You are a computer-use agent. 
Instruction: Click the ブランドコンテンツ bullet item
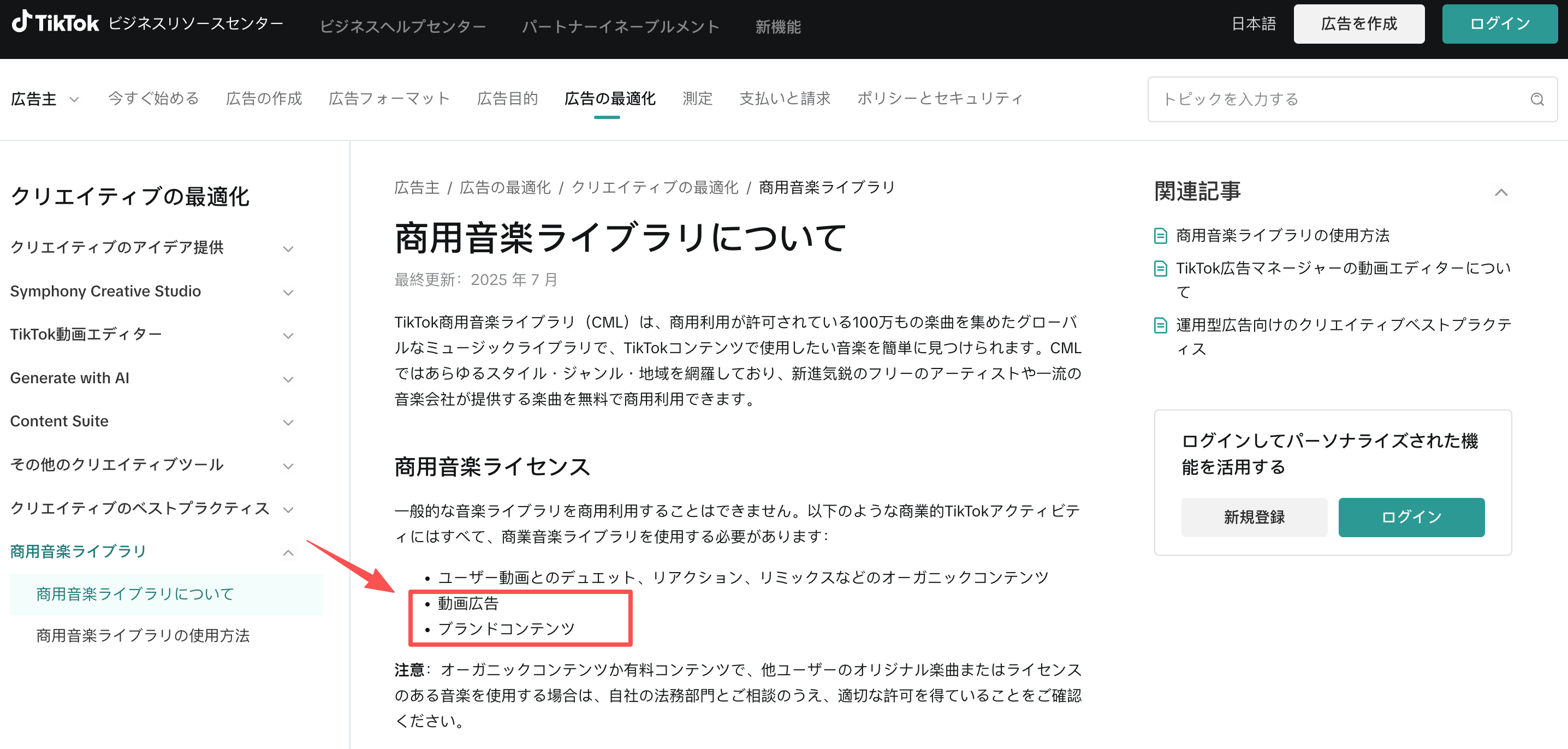[506, 628]
